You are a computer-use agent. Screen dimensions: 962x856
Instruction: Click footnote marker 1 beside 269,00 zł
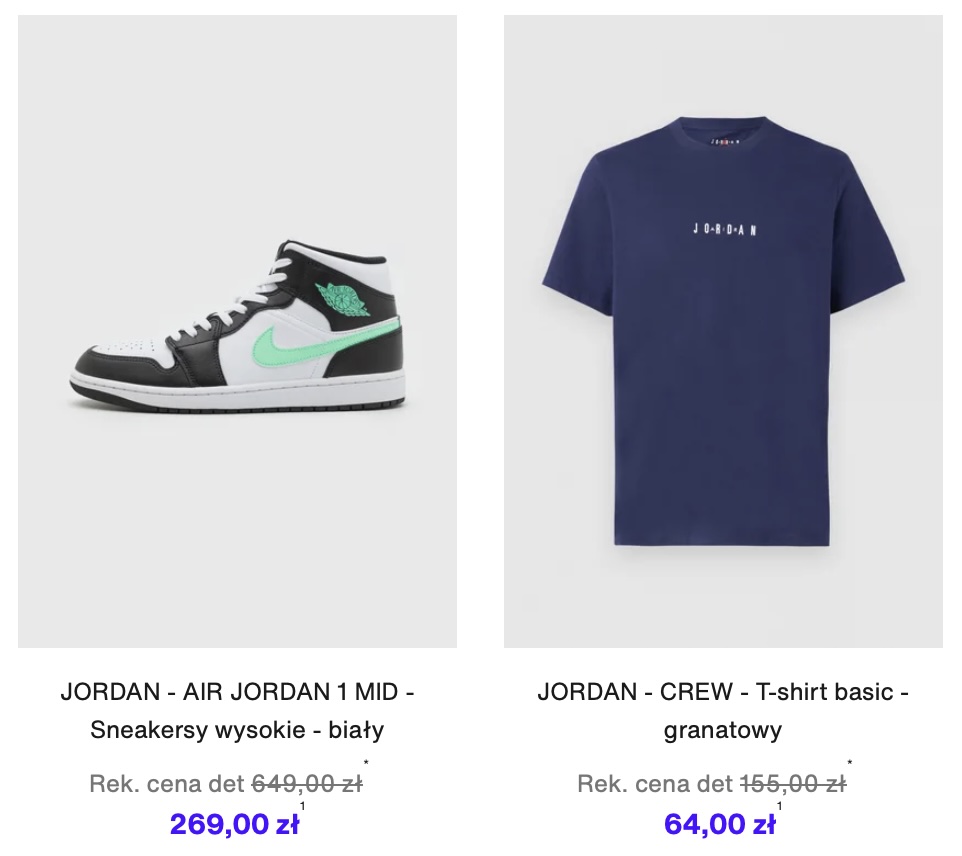(x=302, y=806)
